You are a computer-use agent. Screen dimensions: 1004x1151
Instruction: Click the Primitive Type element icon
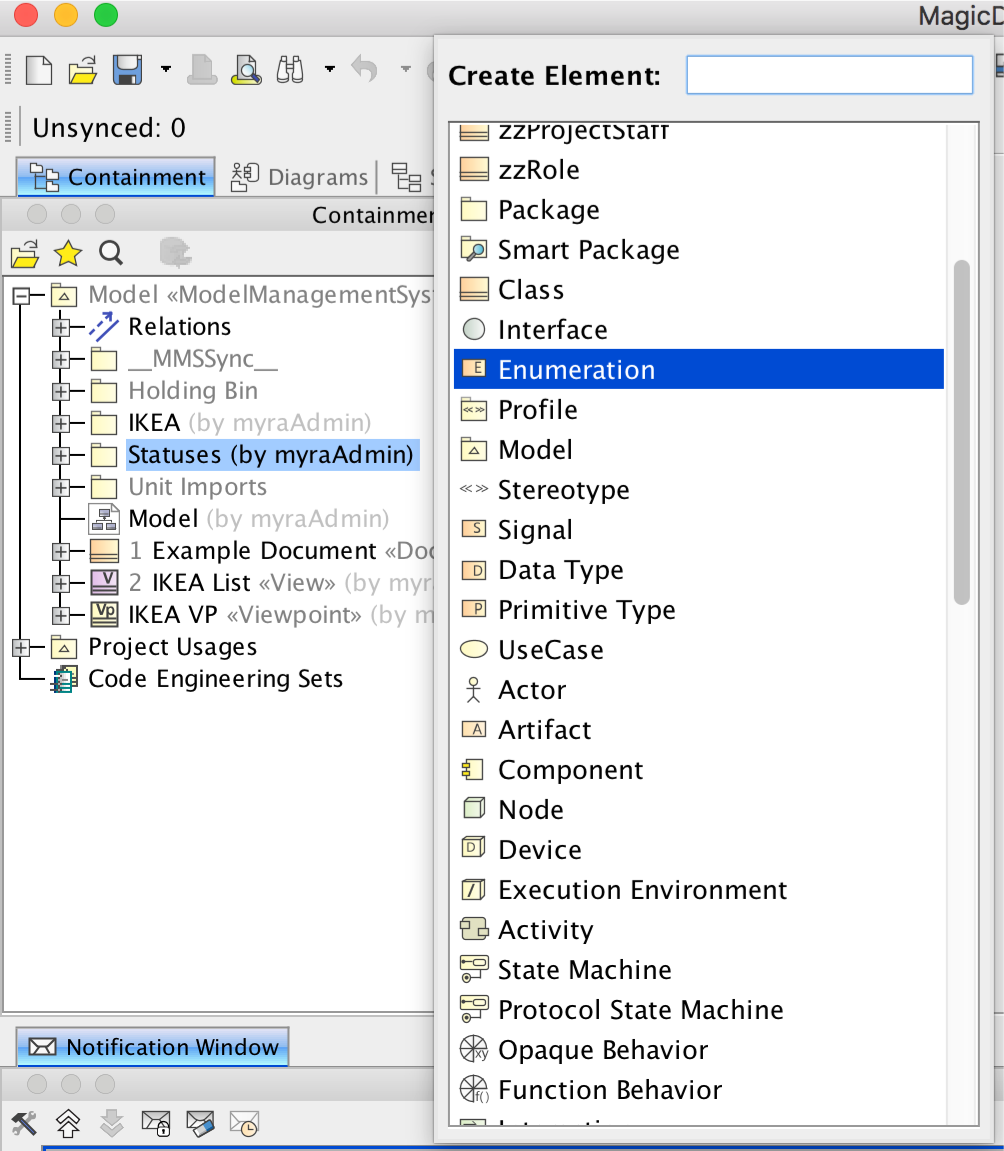[x=473, y=609]
